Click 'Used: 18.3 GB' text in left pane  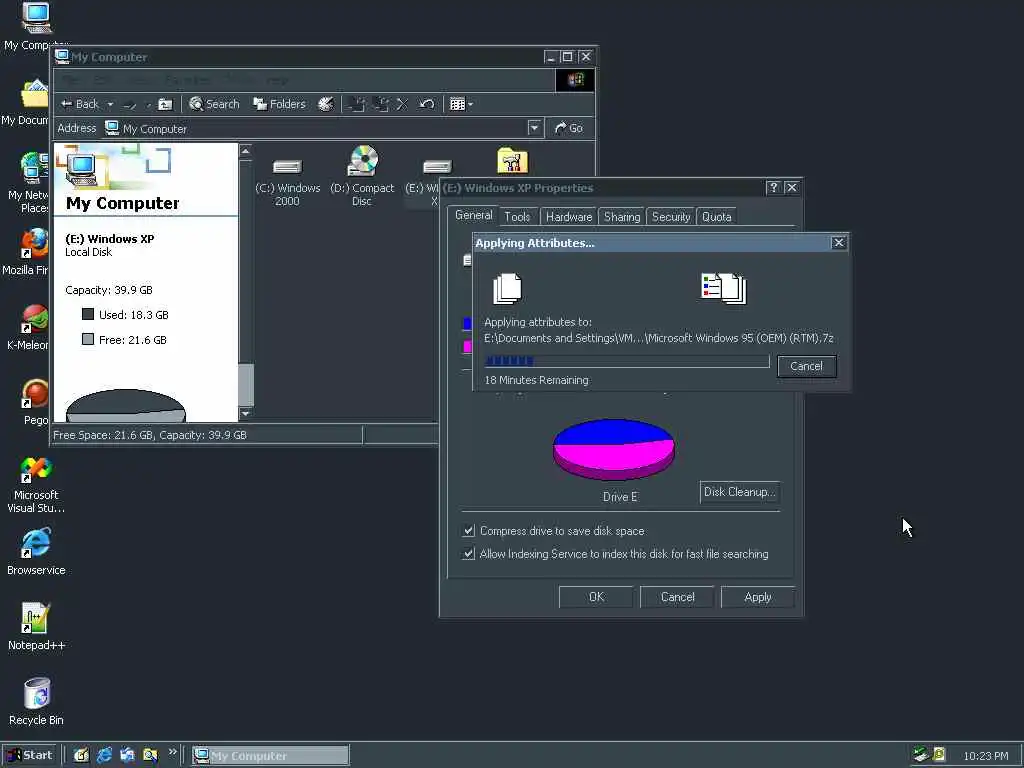point(133,315)
